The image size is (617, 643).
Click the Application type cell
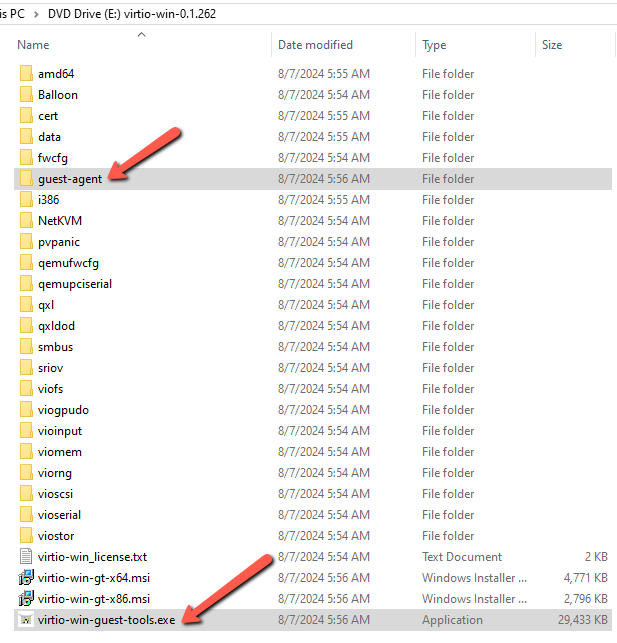pyautogui.click(x=452, y=620)
